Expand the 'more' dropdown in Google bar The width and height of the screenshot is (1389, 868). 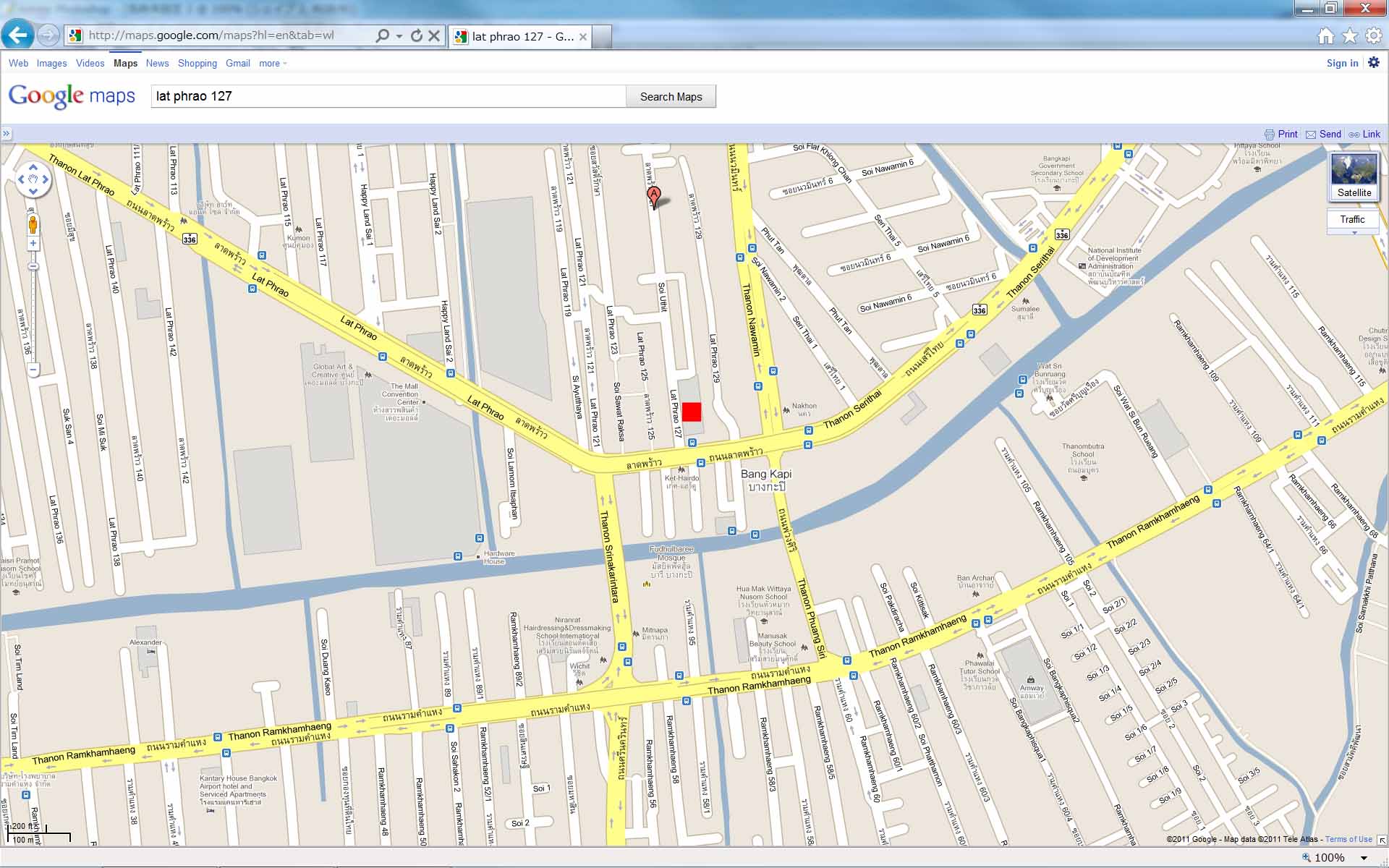tap(273, 63)
